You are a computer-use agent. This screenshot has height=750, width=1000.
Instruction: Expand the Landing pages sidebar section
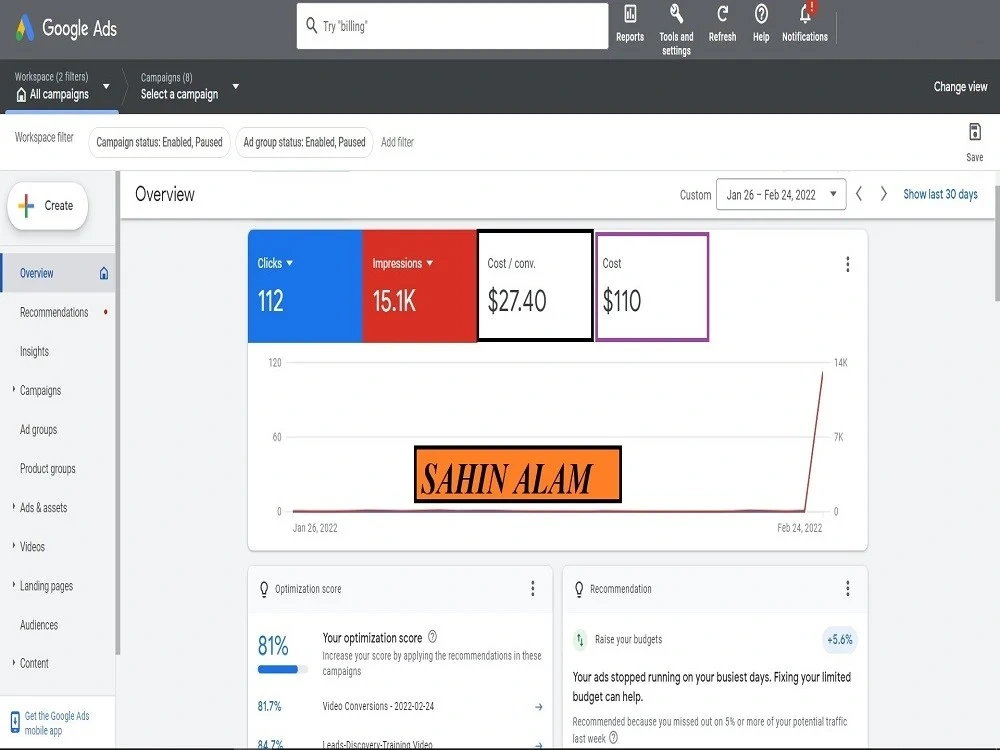pyautogui.click(x=13, y=584)
